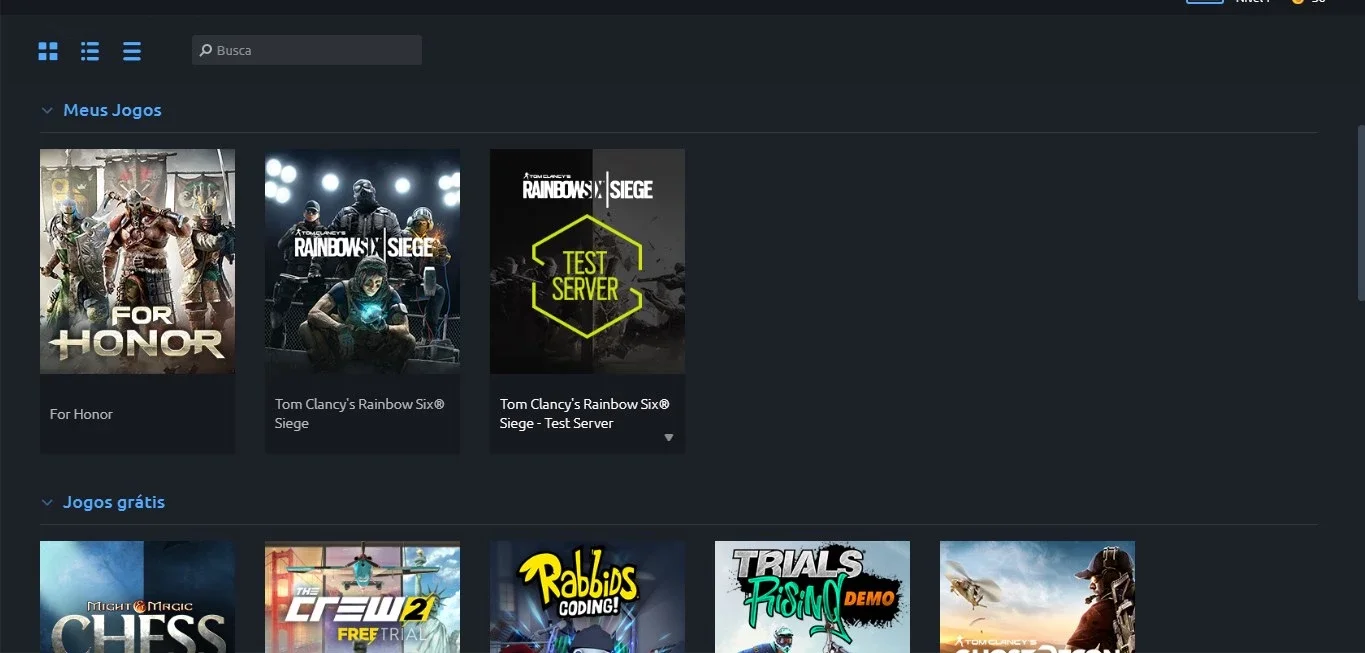Select Ghost Recon game tile
Viewport: 1365px width, 653px height.
(1037, 597)
